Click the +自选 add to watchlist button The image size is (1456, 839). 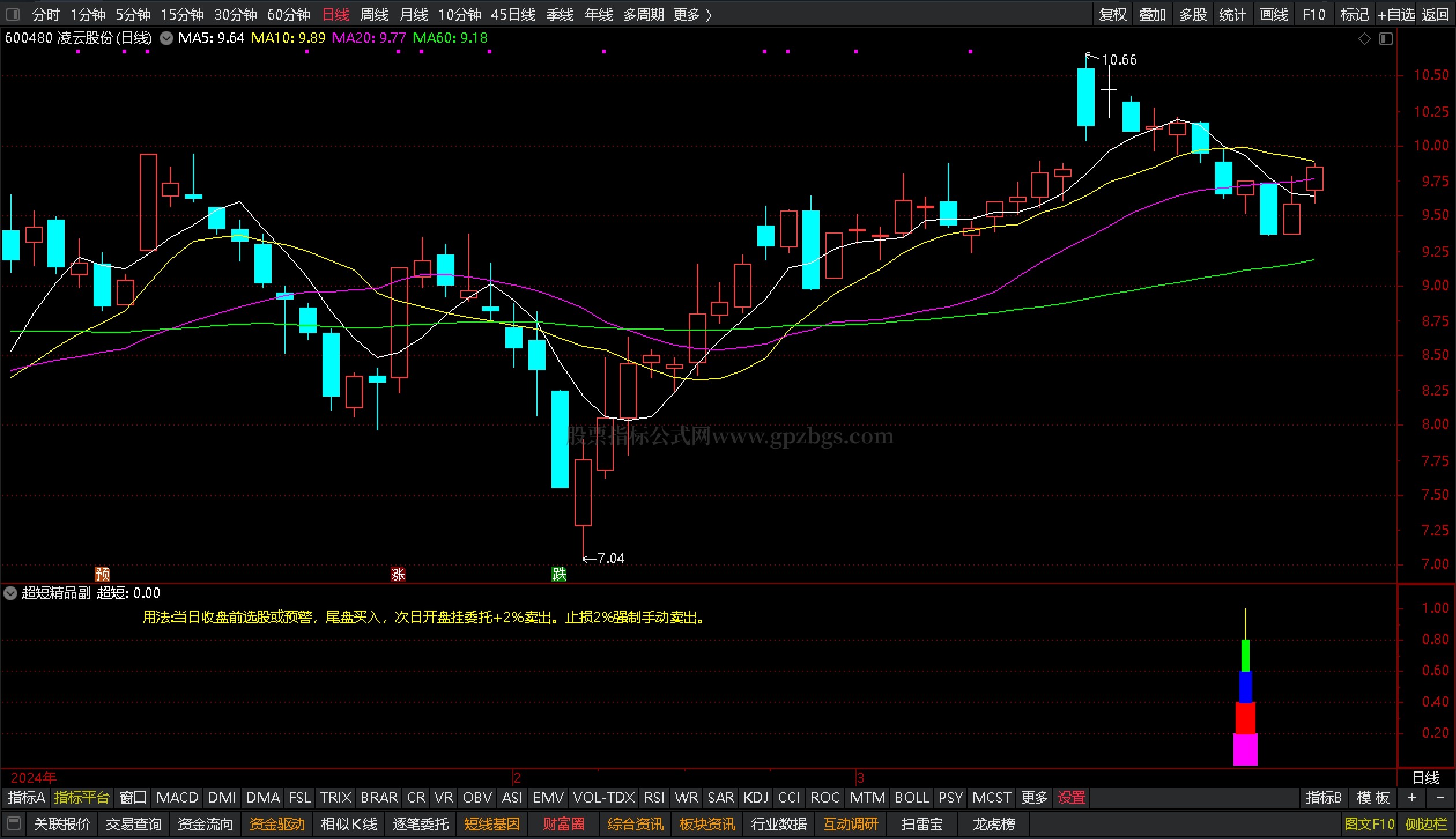(x=1396, y=14)
